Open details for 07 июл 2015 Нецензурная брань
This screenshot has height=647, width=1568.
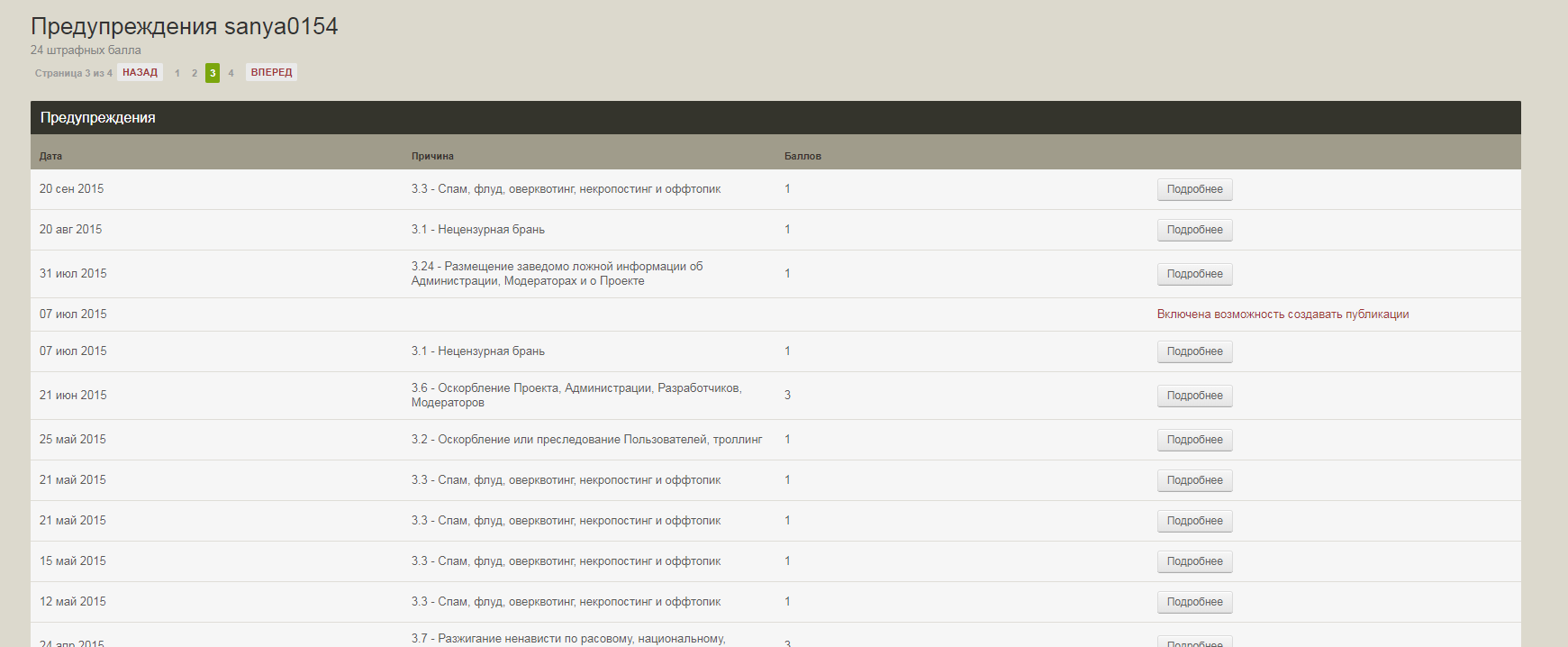click(x=1194, y=351)
